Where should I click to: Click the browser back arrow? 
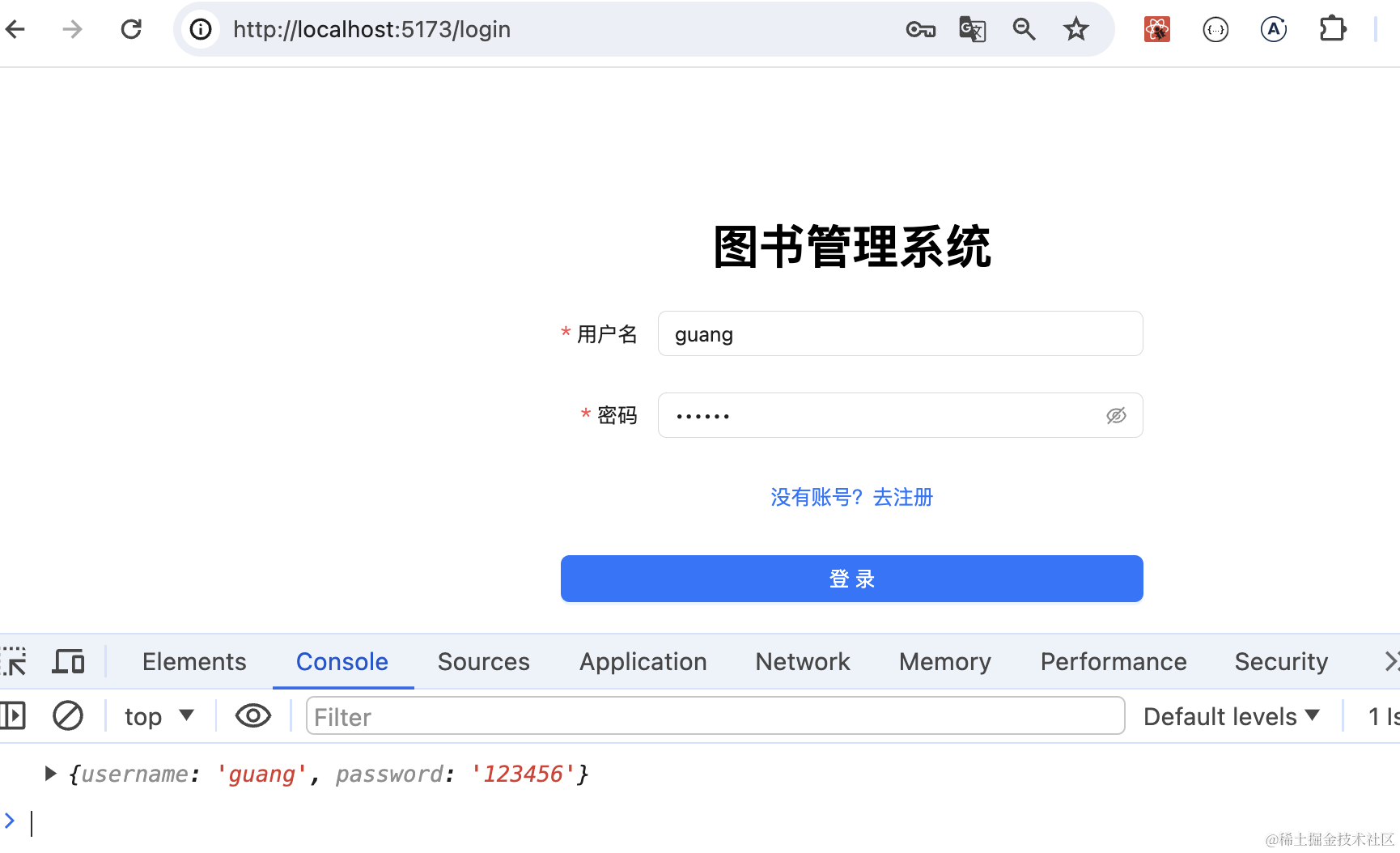point(16,30)
